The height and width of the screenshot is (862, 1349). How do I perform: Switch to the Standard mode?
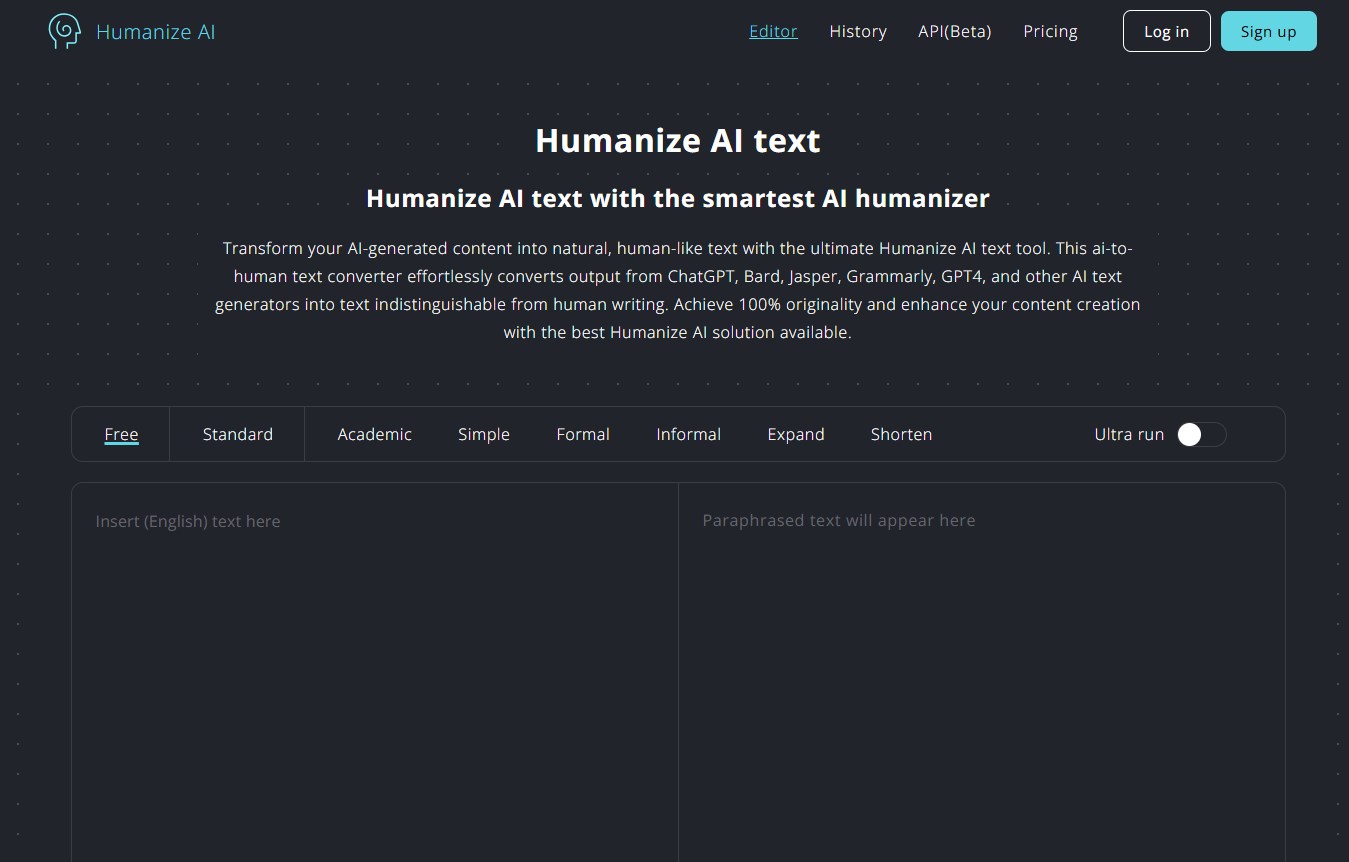237,434
